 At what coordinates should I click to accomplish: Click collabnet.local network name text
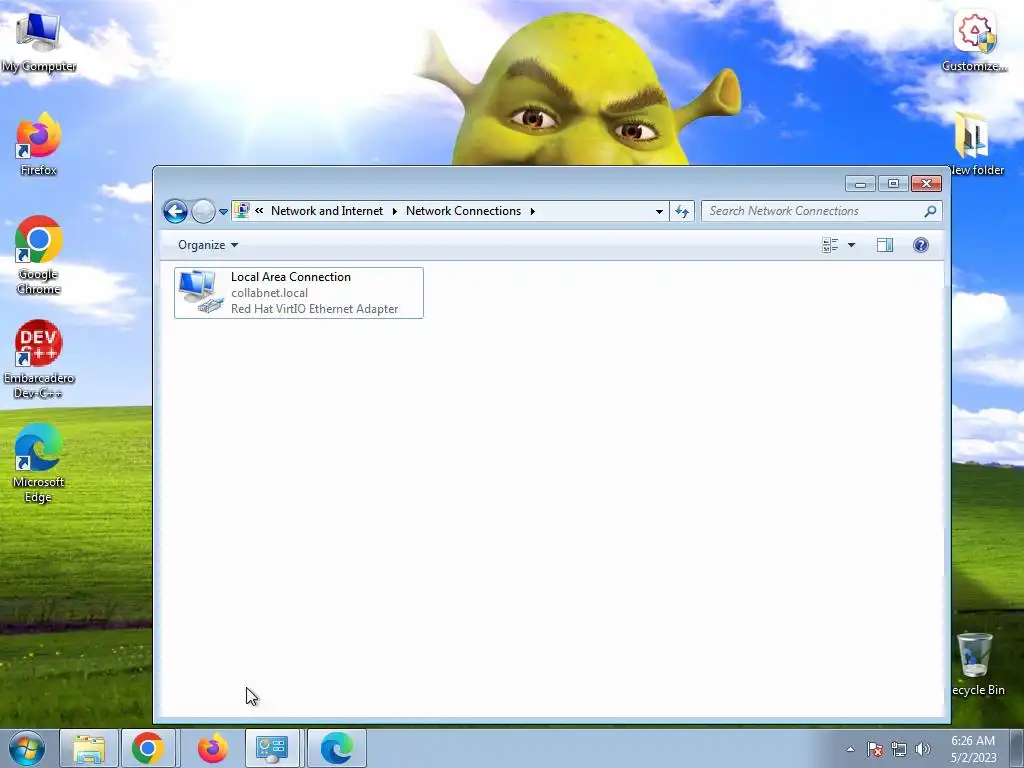(x=269, y=293)
